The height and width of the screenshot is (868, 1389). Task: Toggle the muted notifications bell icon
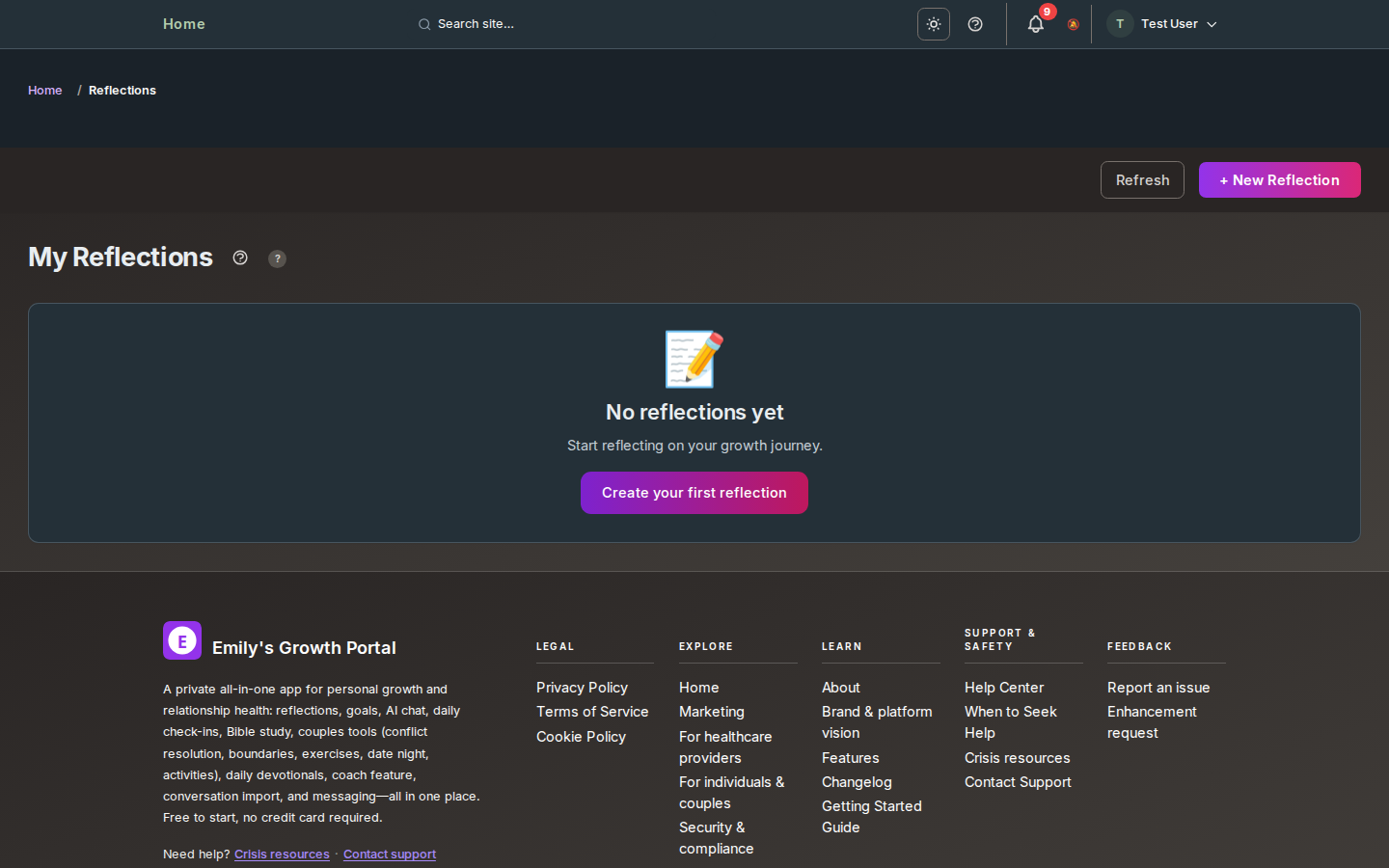(x=1073, y=24)
